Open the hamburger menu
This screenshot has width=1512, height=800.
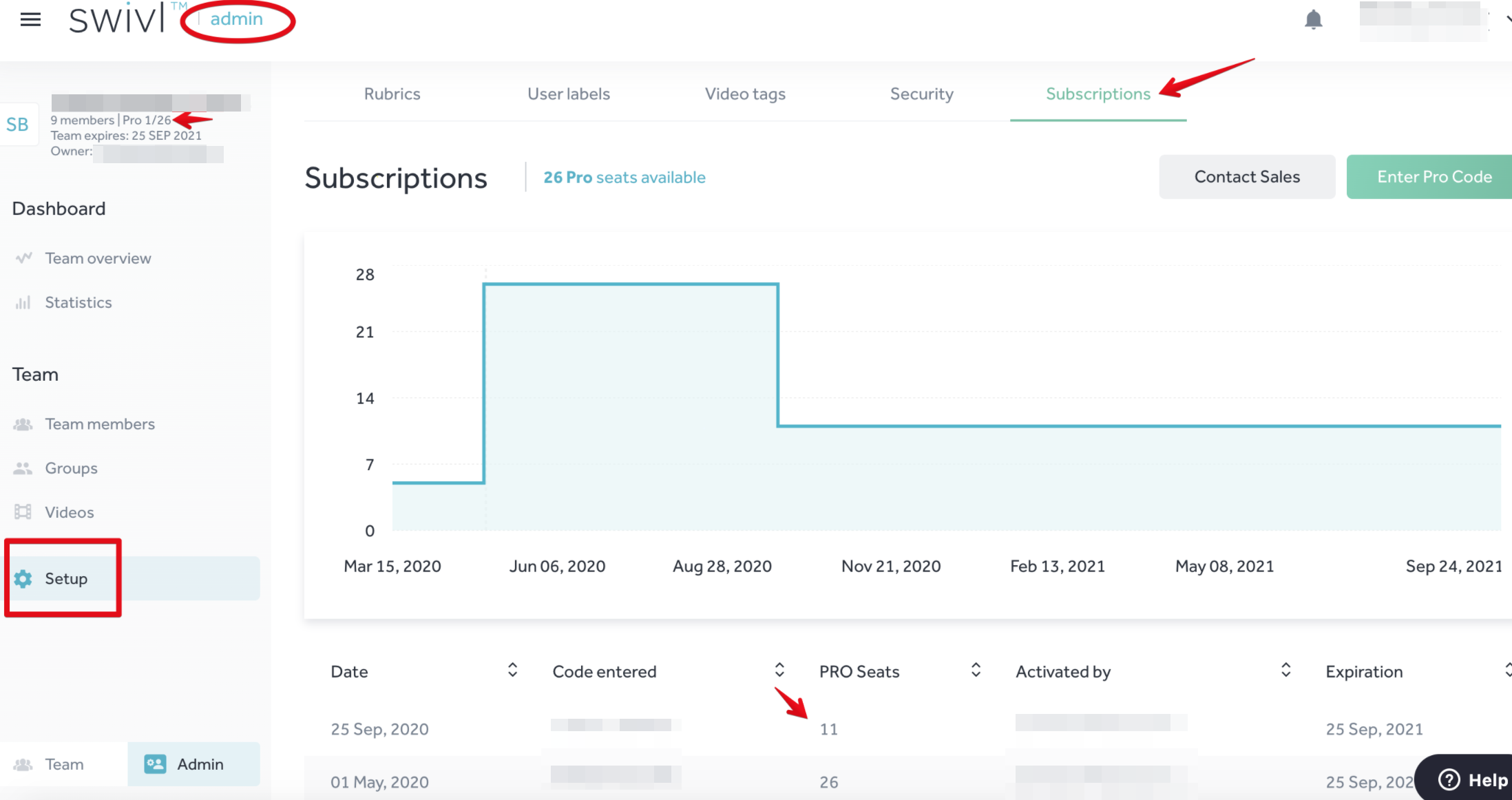pos(30,19)
